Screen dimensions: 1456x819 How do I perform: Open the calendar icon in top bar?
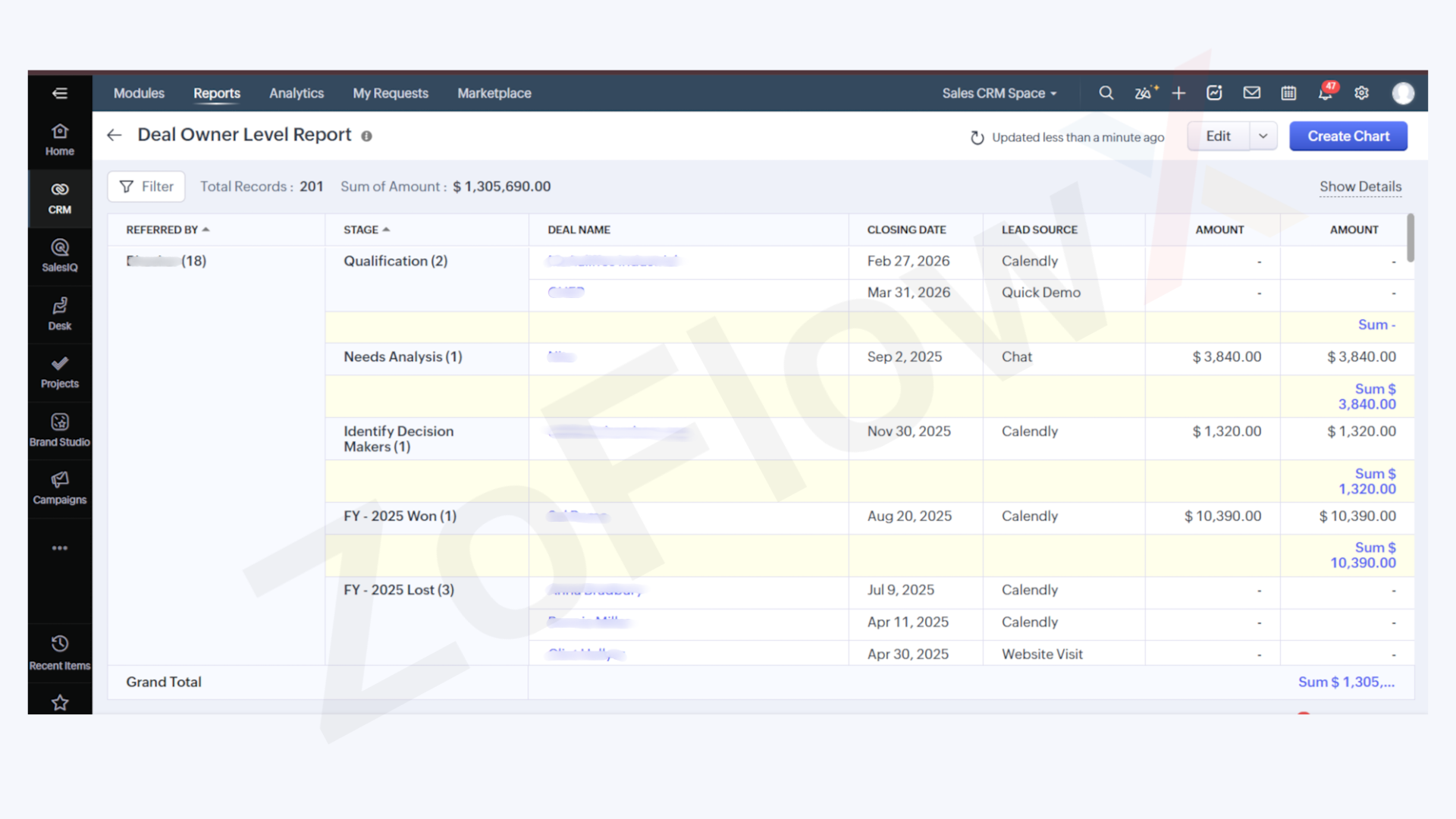(1288, 93)
